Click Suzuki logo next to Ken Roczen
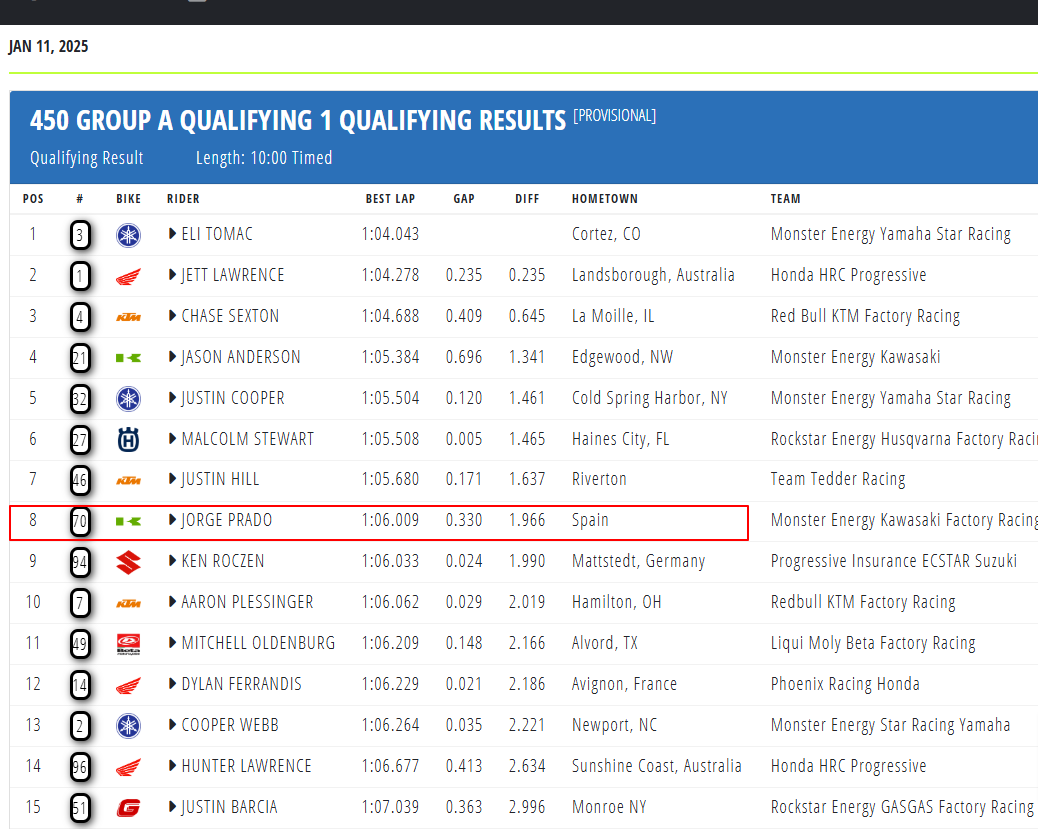The width and height of the screenshot is (1038, 829). (128, 562)
